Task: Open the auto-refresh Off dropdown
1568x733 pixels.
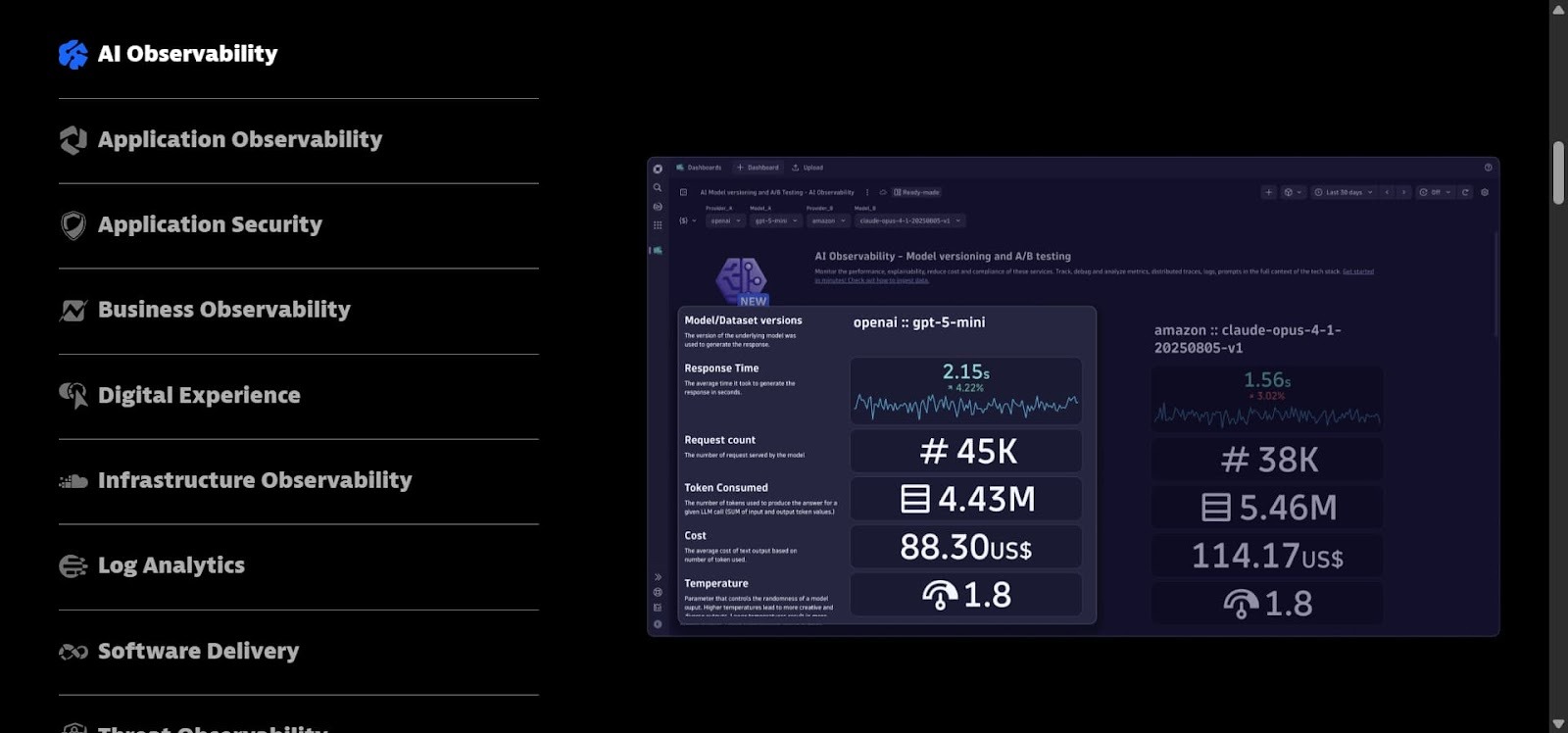Action: click(1435, 192)
